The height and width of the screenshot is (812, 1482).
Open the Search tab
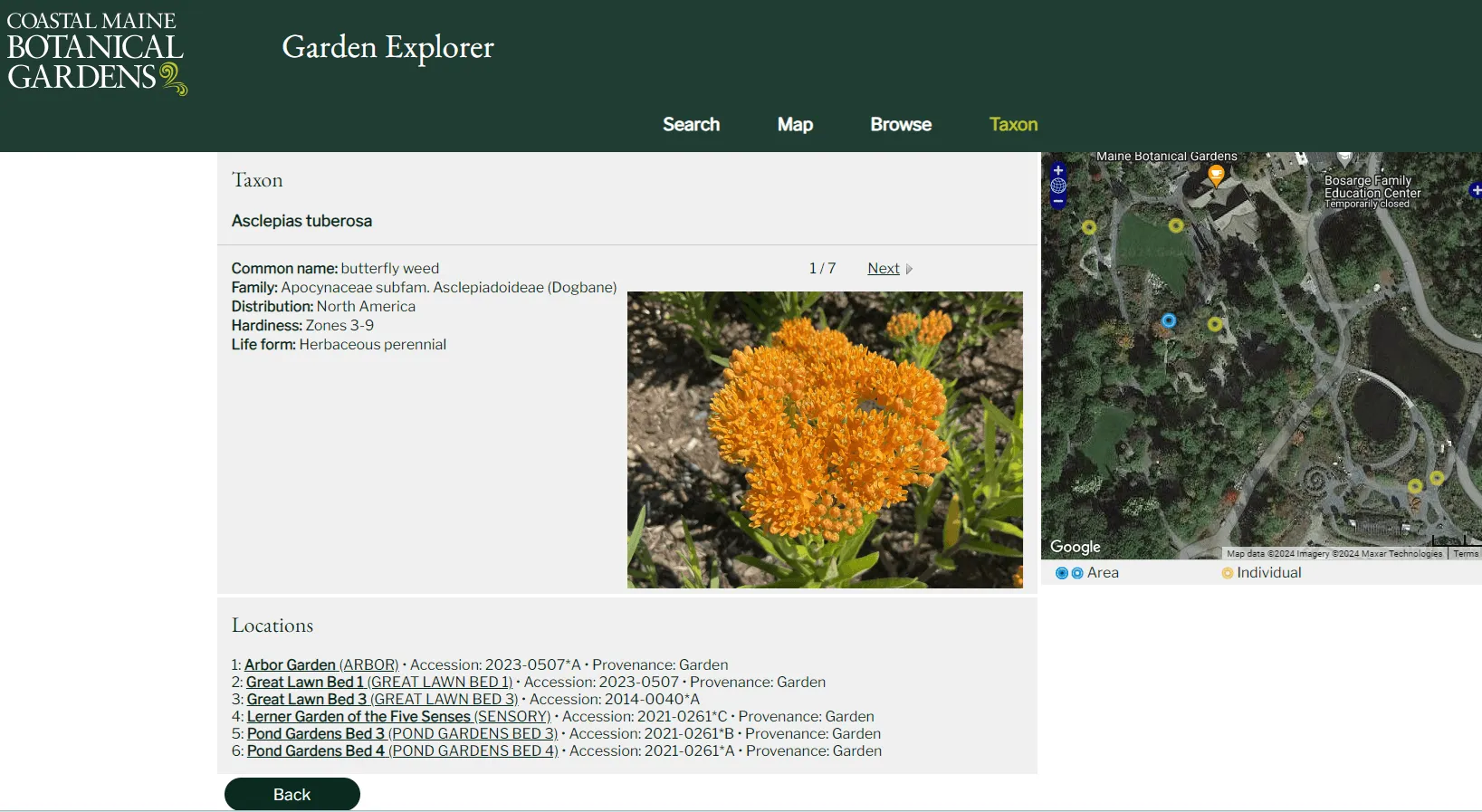[x=691, y=124]
